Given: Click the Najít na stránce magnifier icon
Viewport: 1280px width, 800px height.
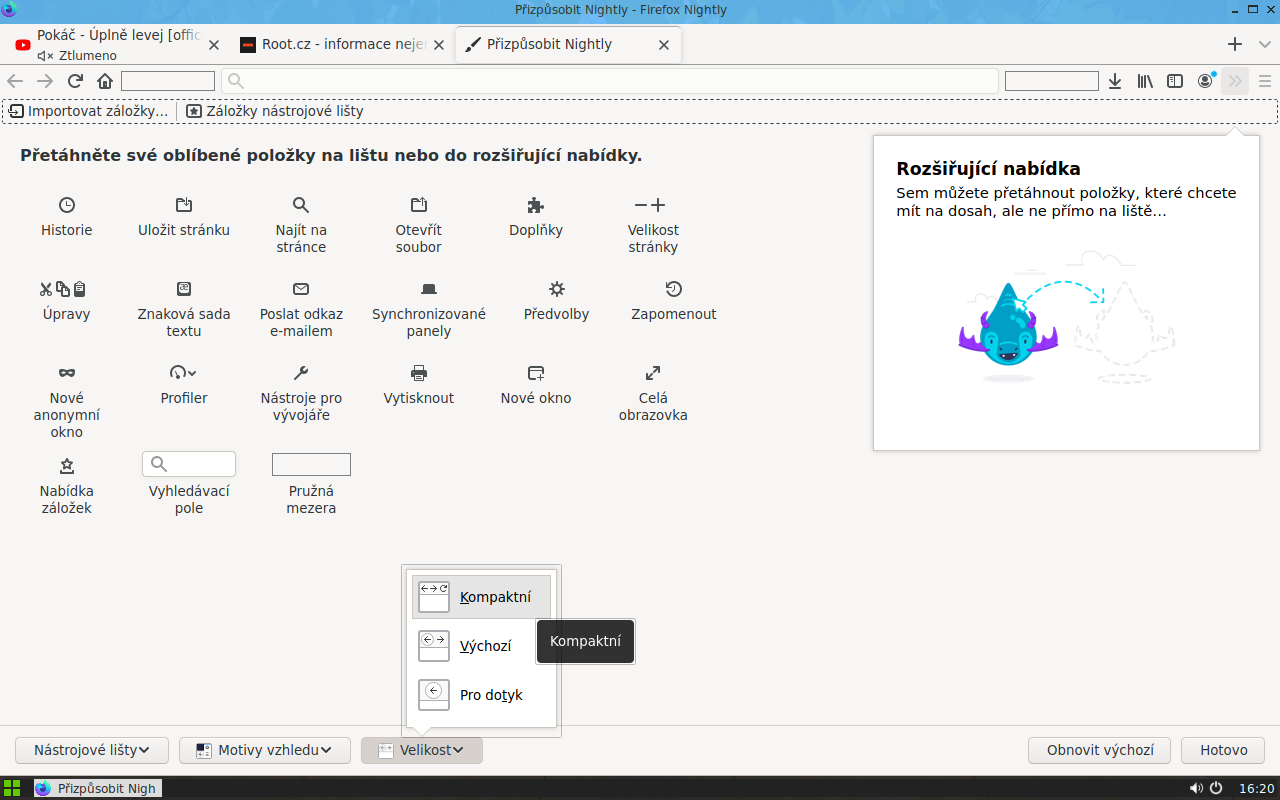Looking at the screenshot, I should 301,205.
